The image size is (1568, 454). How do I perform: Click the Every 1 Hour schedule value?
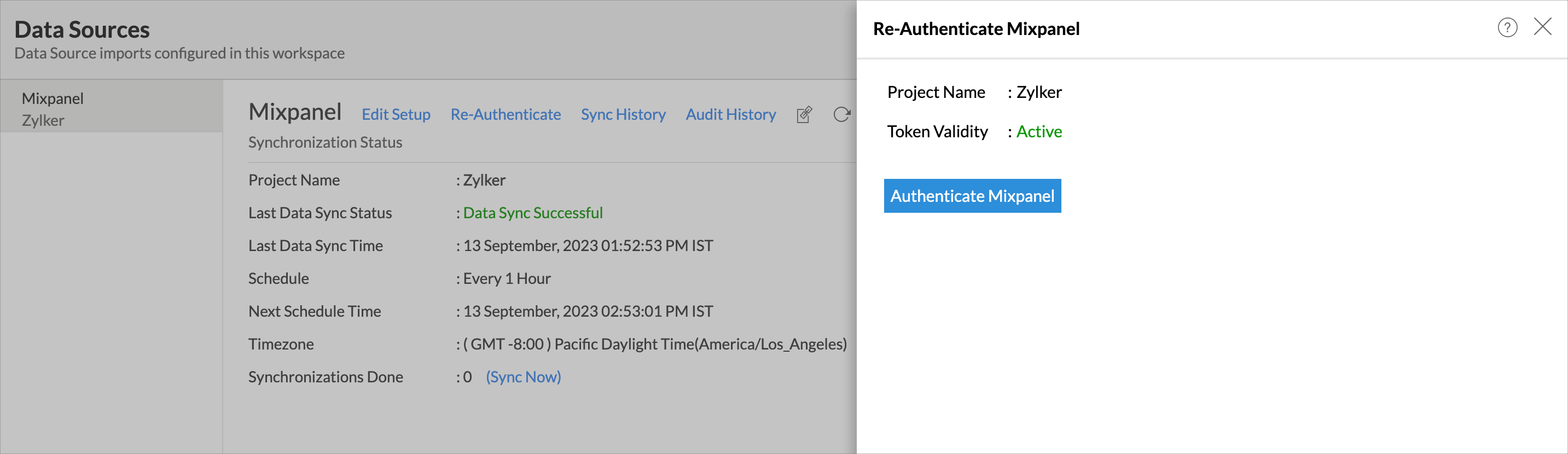[x=507, y=279]
